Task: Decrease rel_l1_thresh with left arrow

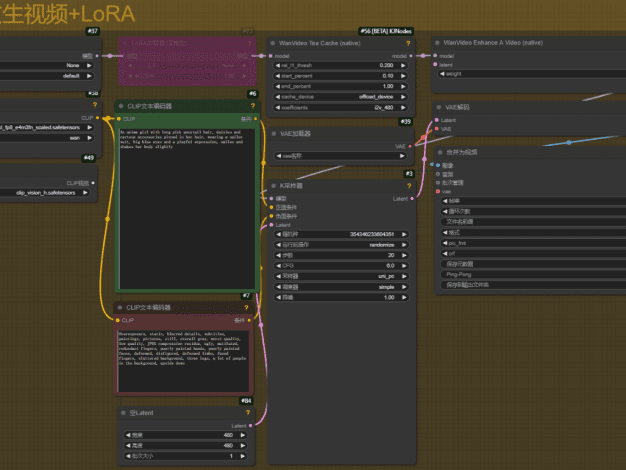Action: point(278,65)
